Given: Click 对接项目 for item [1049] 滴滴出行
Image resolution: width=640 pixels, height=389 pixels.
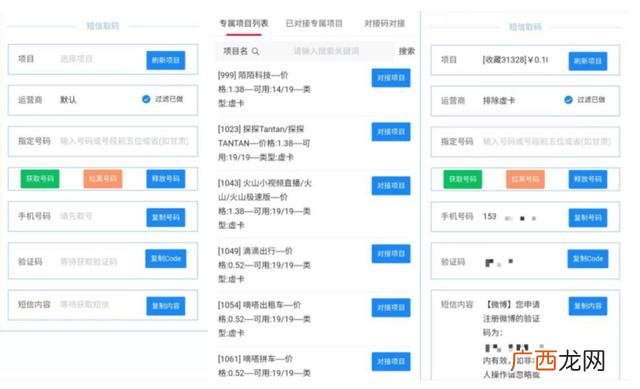Looking at the screenshot, I should tap(391, 253).
